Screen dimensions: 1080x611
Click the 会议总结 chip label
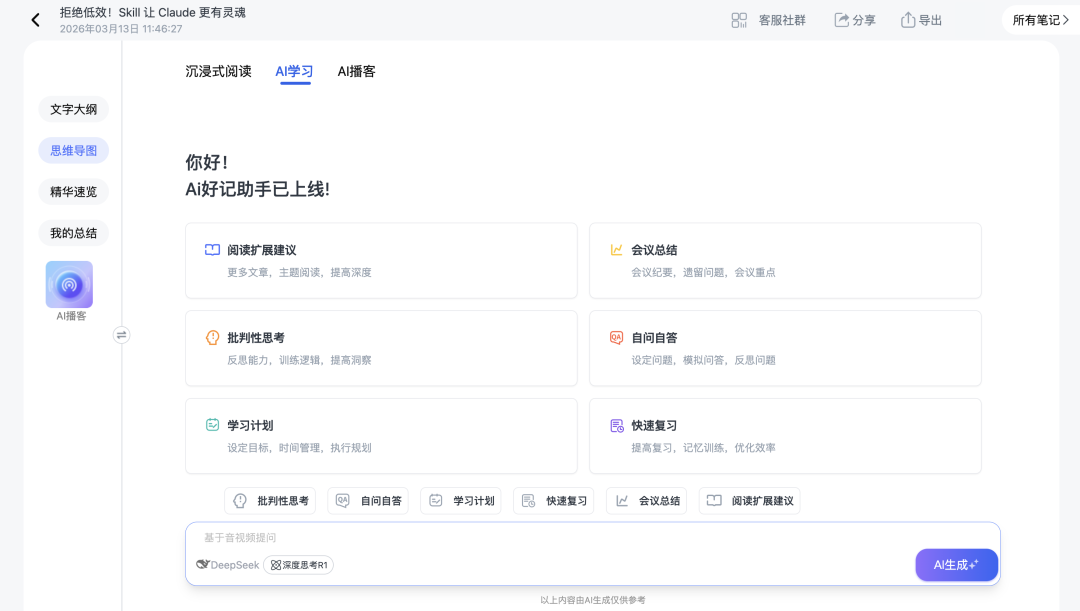coord(660,501)
